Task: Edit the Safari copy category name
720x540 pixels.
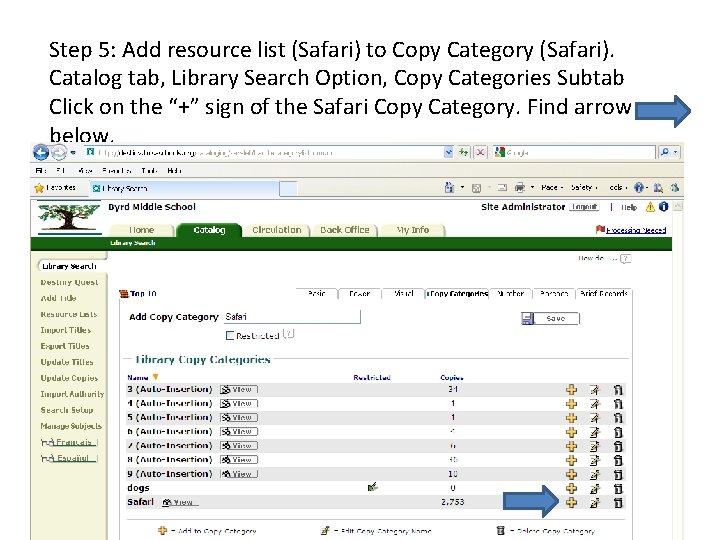Action: pos(595,502)
